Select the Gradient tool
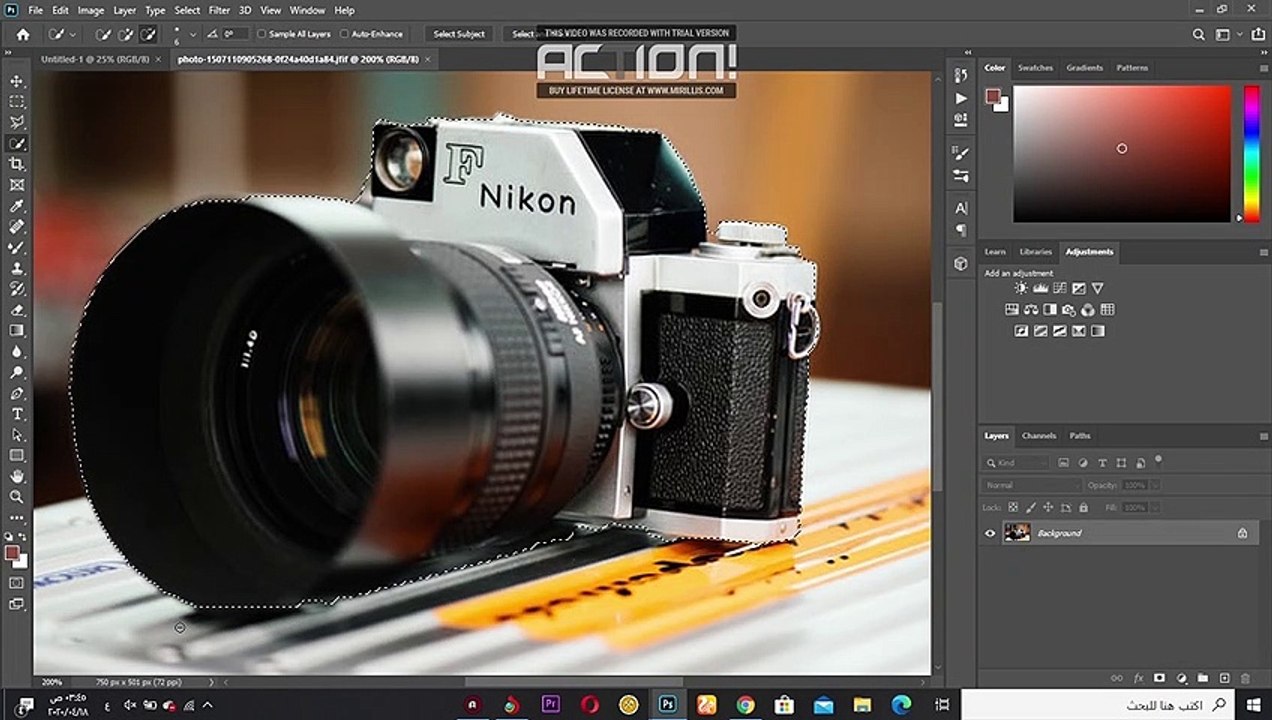Image resolution: width=1272 pixels, height=720 pixels. pos(16,331)
